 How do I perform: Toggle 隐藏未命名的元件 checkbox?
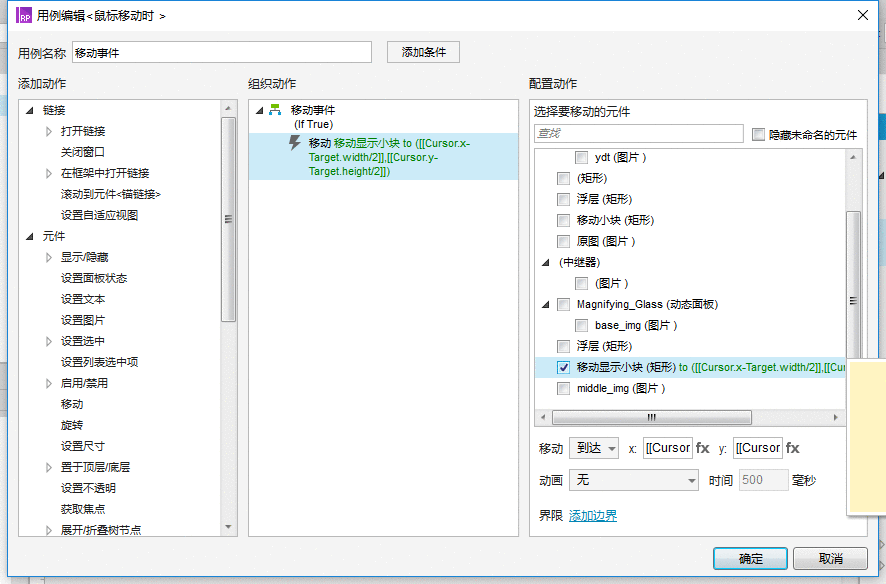[x=758, y=134]
